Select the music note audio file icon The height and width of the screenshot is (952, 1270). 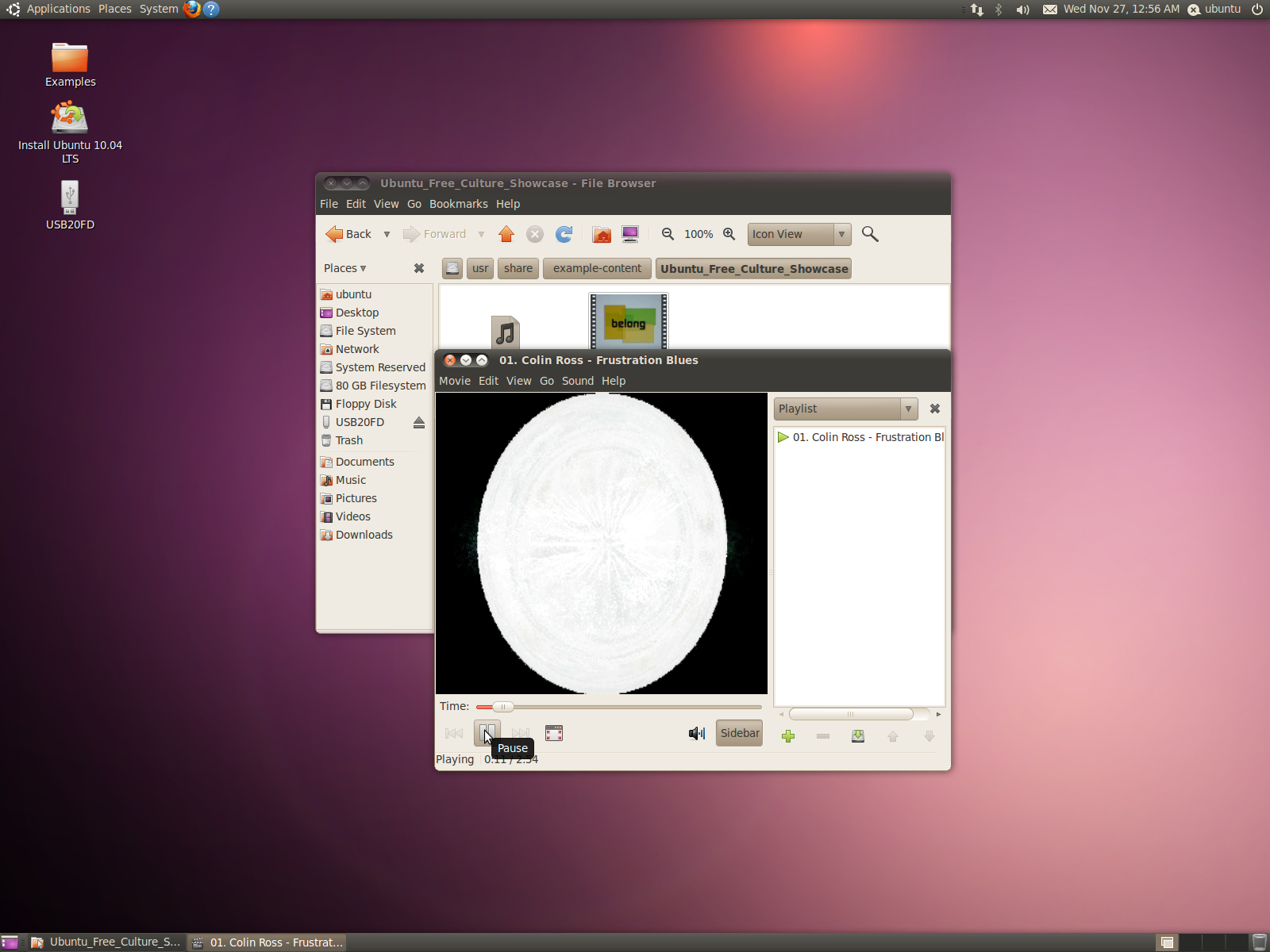505,332
